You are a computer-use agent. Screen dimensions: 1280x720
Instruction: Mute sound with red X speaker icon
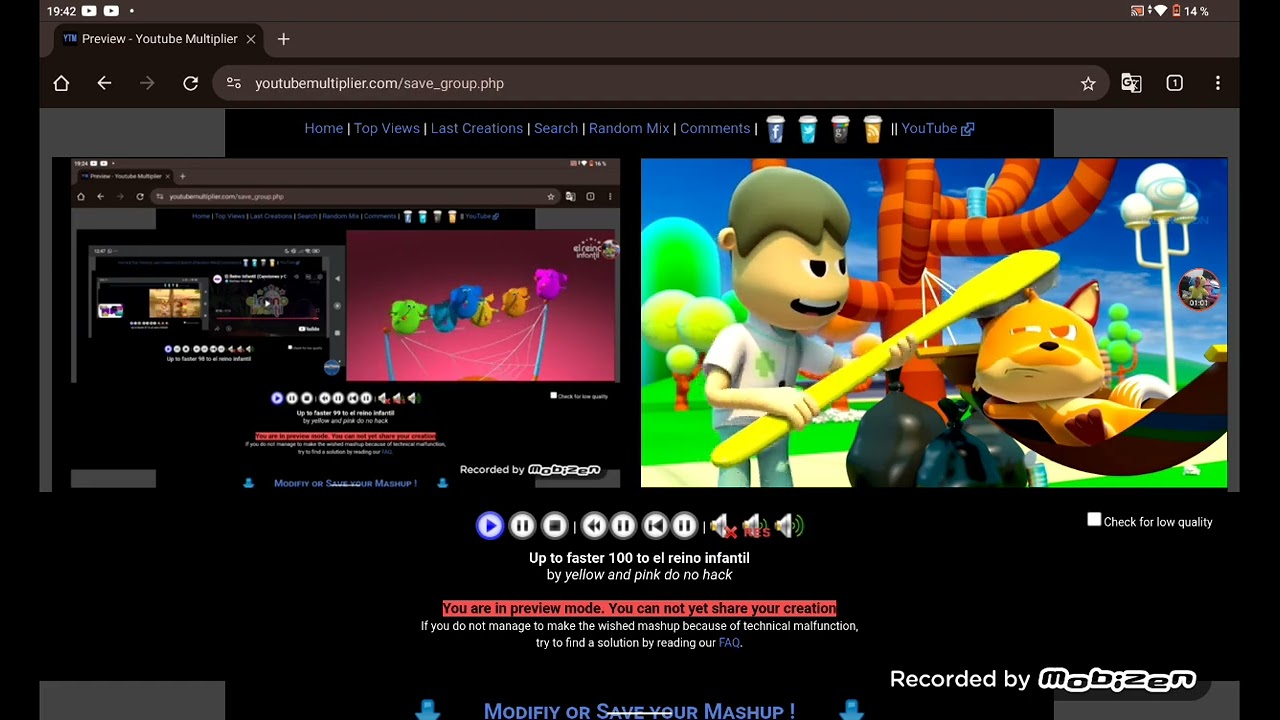point(723,525)
